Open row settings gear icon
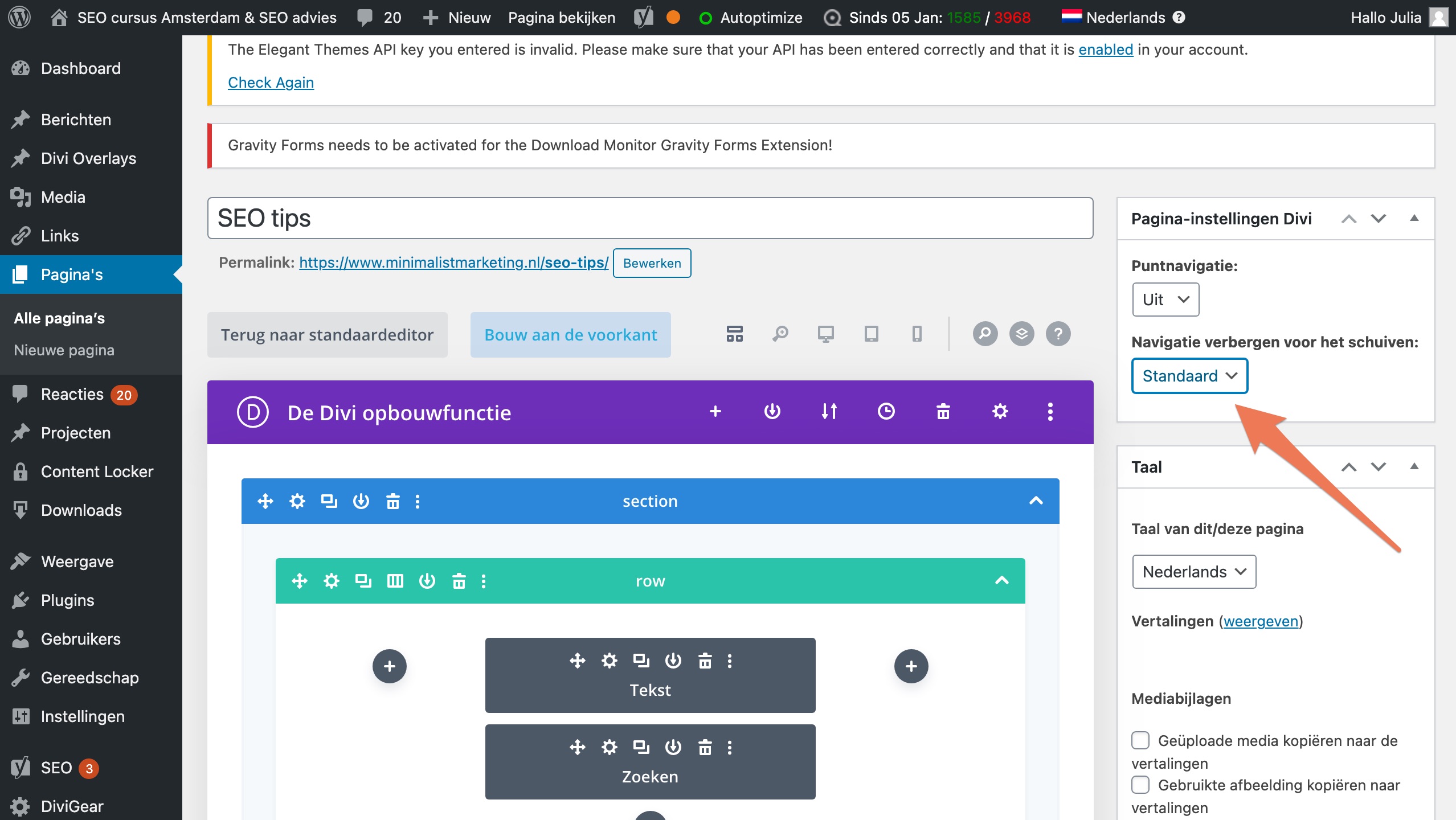This screenshot has height=820, width=1456. (331, 581)
